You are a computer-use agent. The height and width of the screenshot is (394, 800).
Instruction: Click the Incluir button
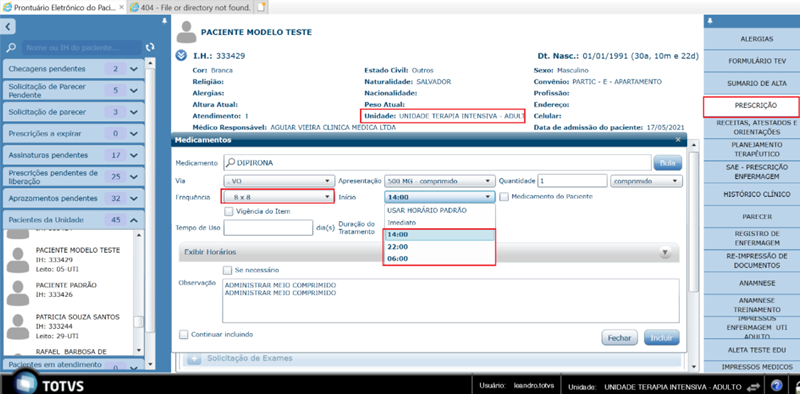click(662, 338)
